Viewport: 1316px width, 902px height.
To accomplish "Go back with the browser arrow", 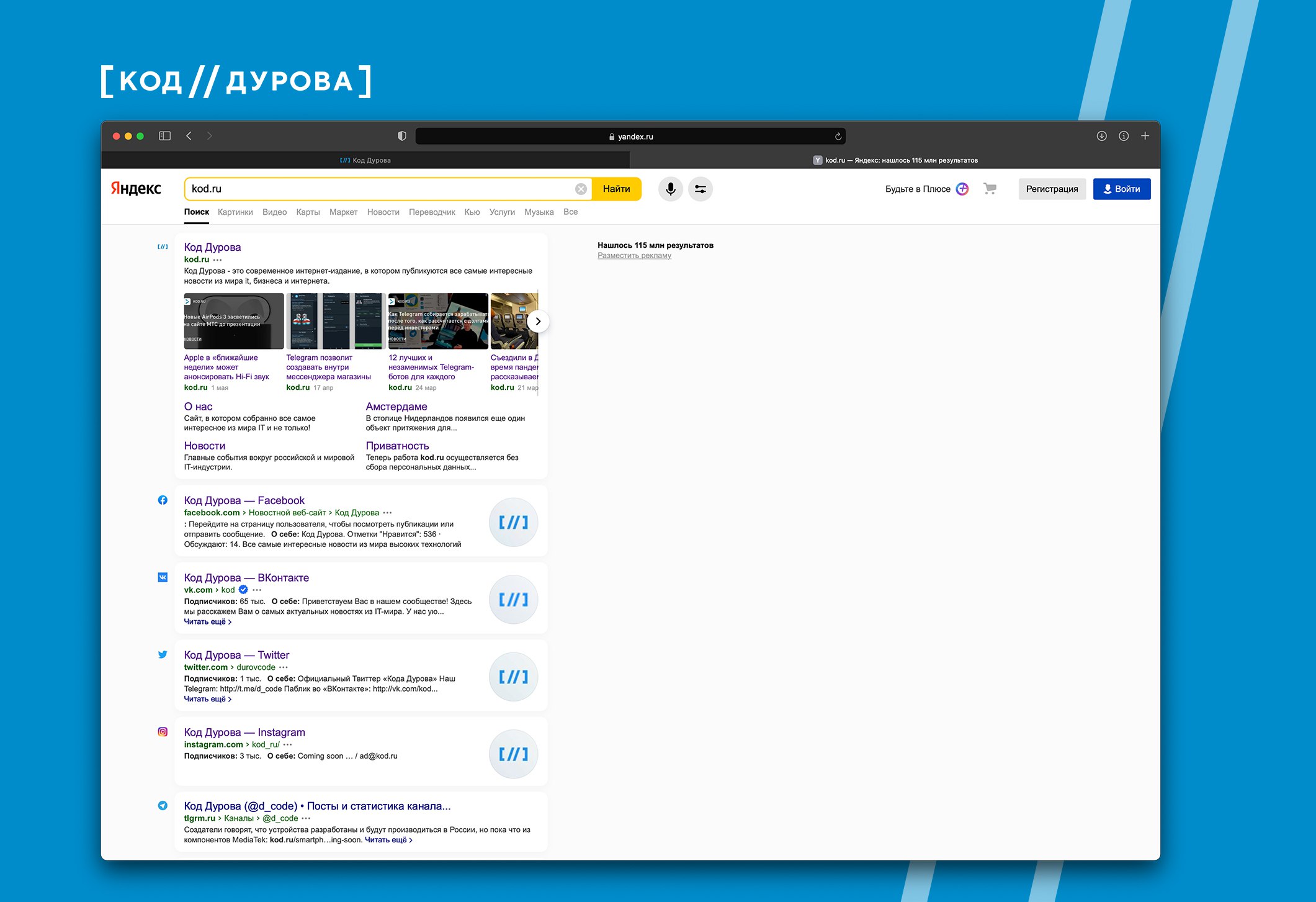I will pos(189,136).
